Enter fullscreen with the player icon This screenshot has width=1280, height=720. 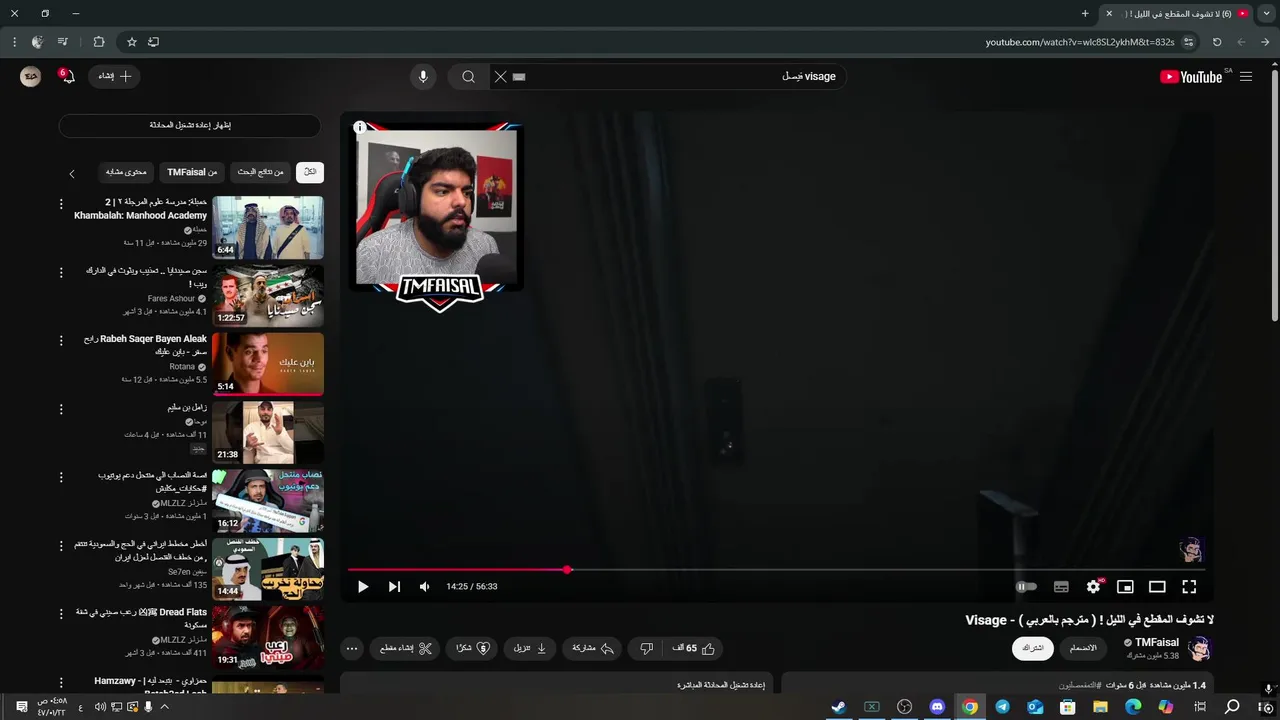coord(1189,587)
